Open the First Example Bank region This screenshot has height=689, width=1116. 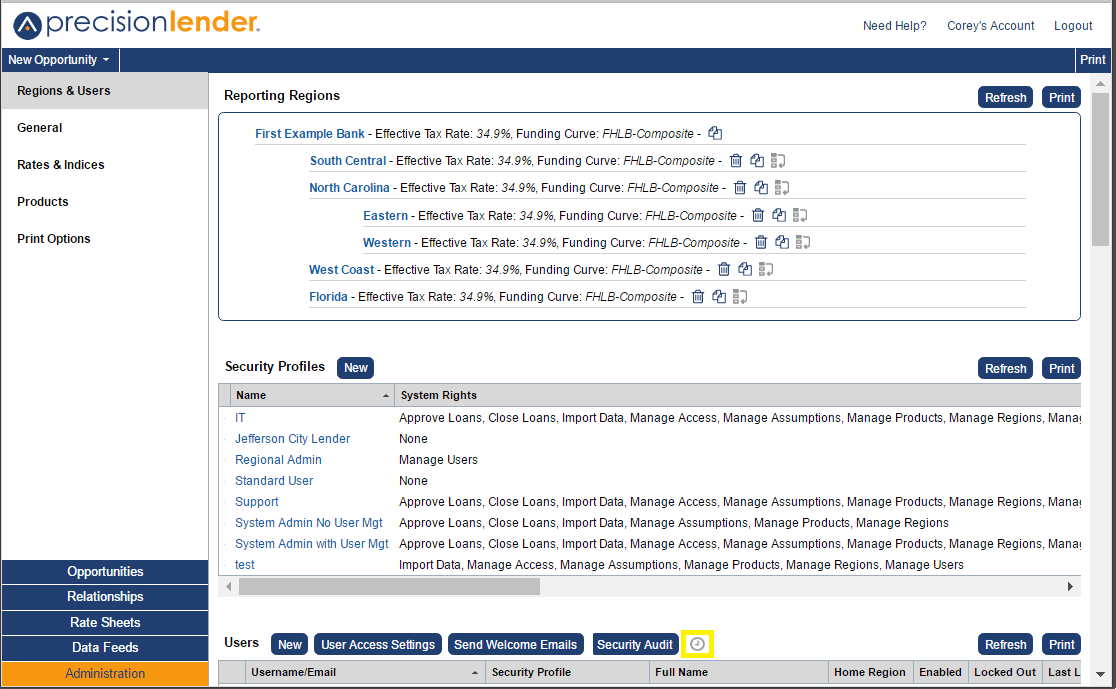coord(310,133)
